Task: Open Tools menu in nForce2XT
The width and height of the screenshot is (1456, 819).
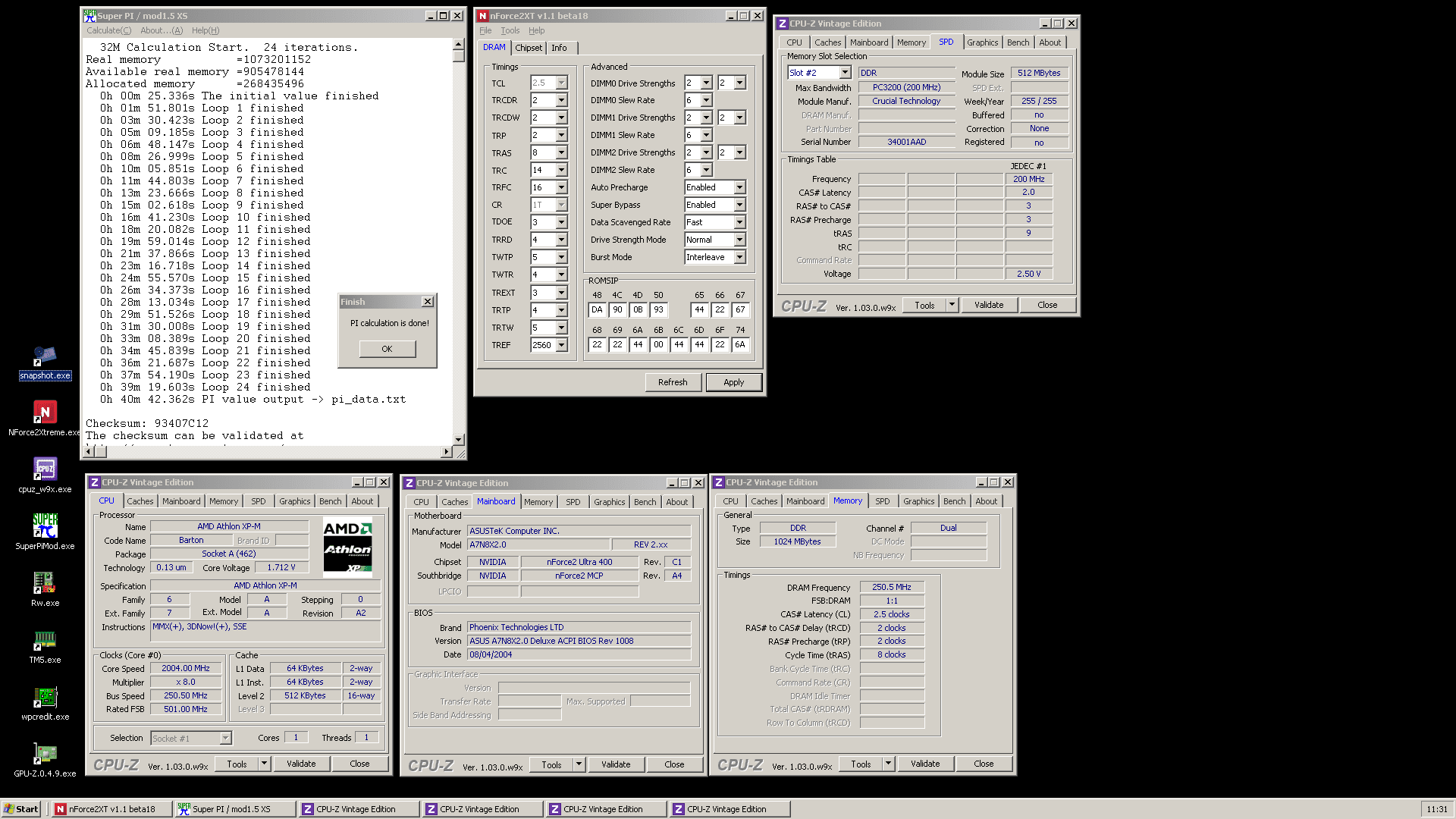Action: click(510, 30)
